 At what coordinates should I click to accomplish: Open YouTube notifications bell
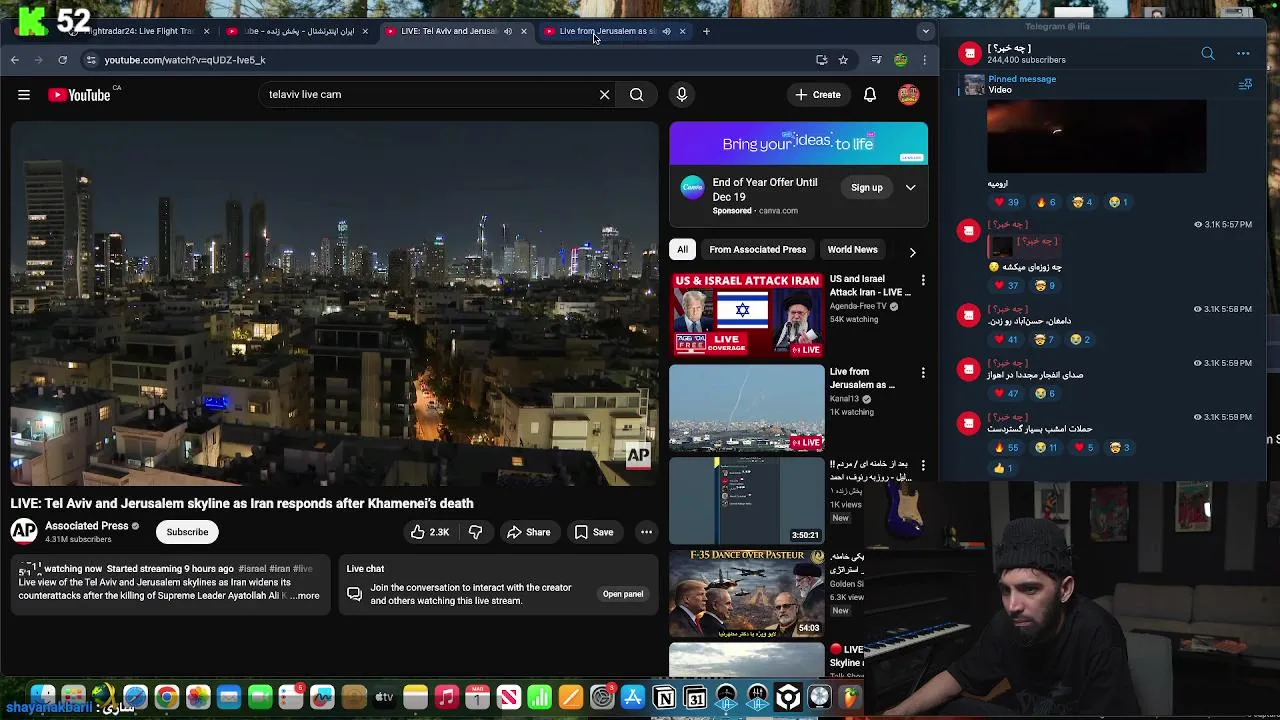(x=870, y=95)
